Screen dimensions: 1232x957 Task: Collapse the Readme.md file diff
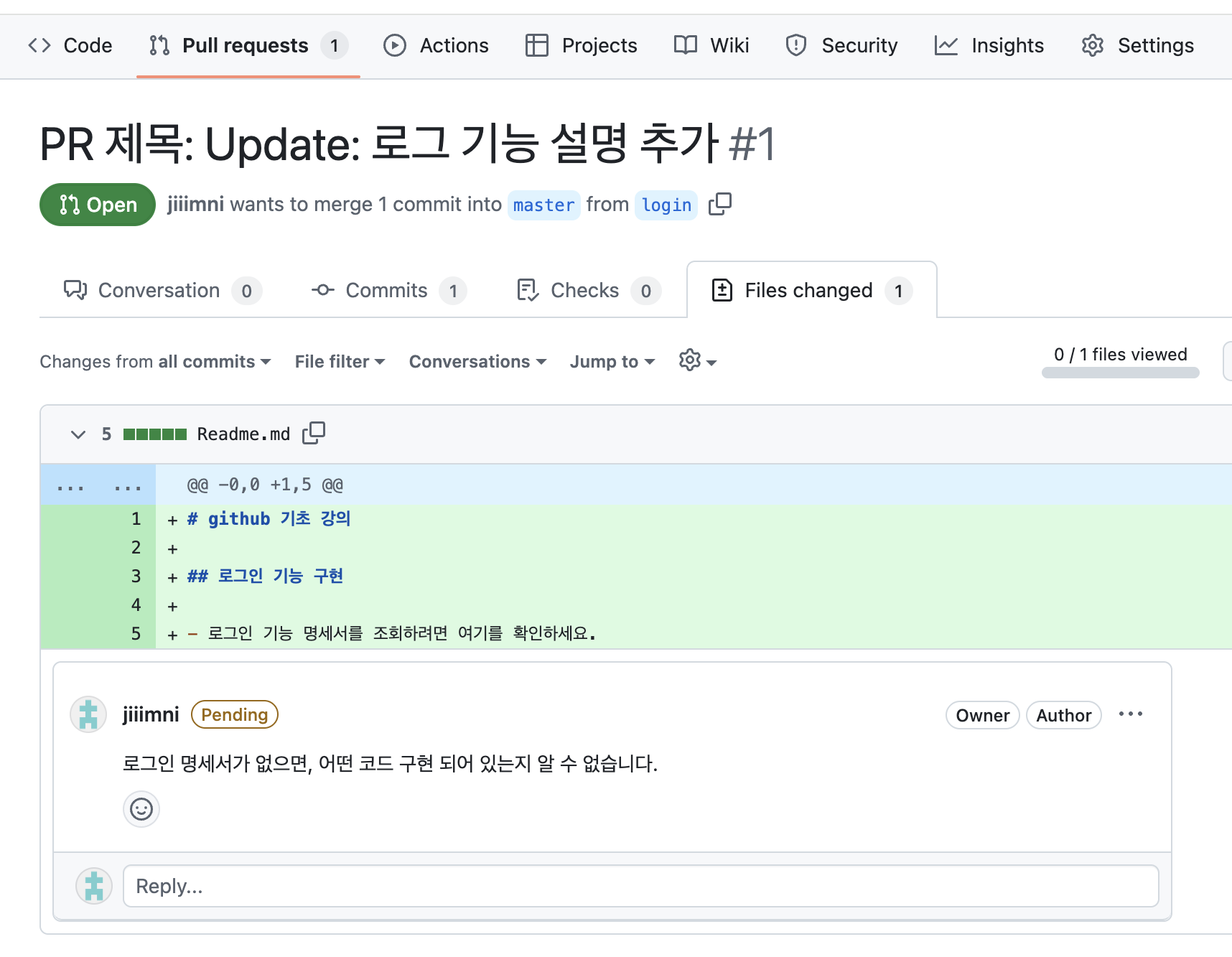pos(78,434)
